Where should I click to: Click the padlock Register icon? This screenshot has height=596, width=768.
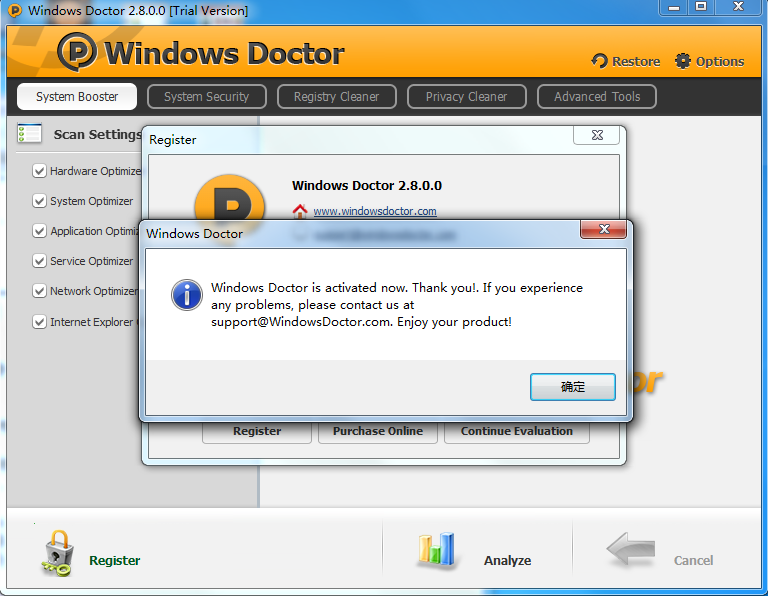[x=57, y=553]
